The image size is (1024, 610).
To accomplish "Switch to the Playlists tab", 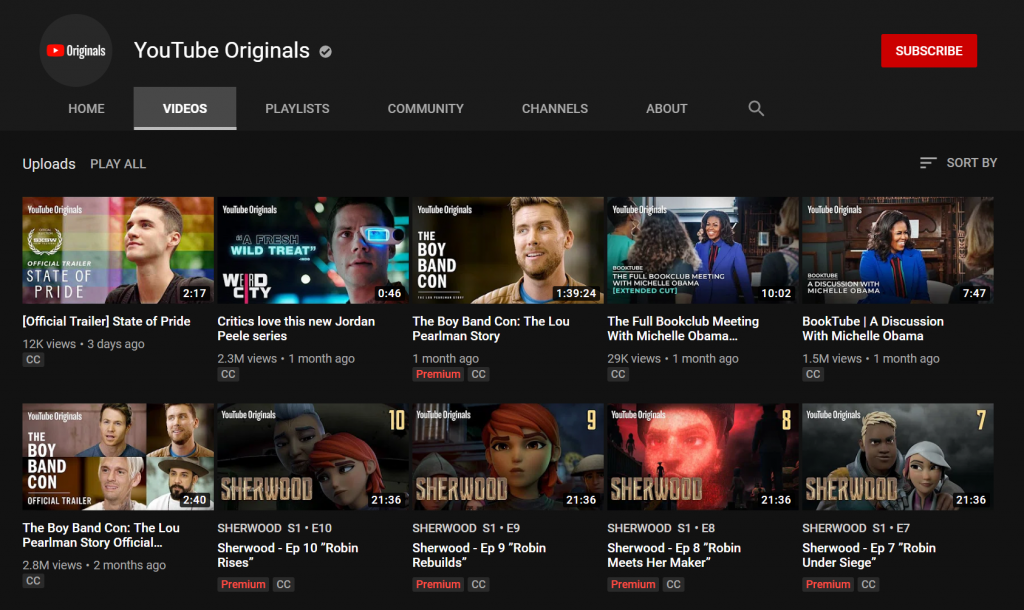I will click(x=297, y=108).
